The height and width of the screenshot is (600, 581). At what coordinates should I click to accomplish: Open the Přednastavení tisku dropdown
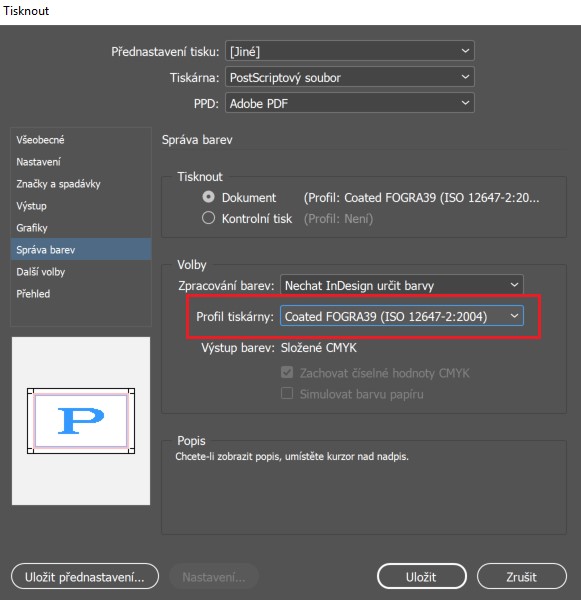coord(349,51)
